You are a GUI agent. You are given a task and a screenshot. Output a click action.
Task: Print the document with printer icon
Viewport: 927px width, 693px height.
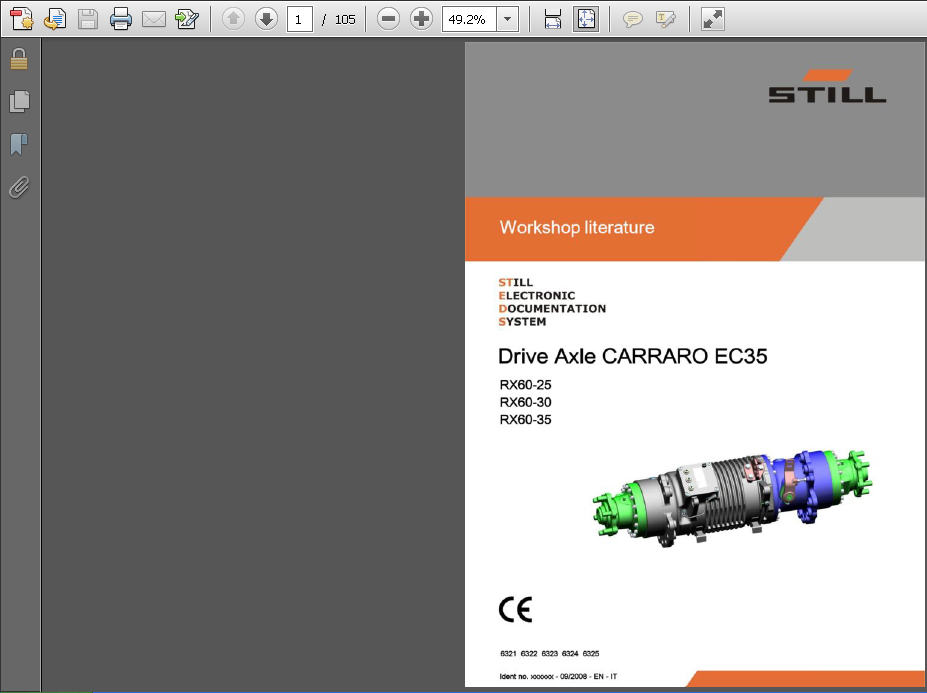[x=121, y=19]
